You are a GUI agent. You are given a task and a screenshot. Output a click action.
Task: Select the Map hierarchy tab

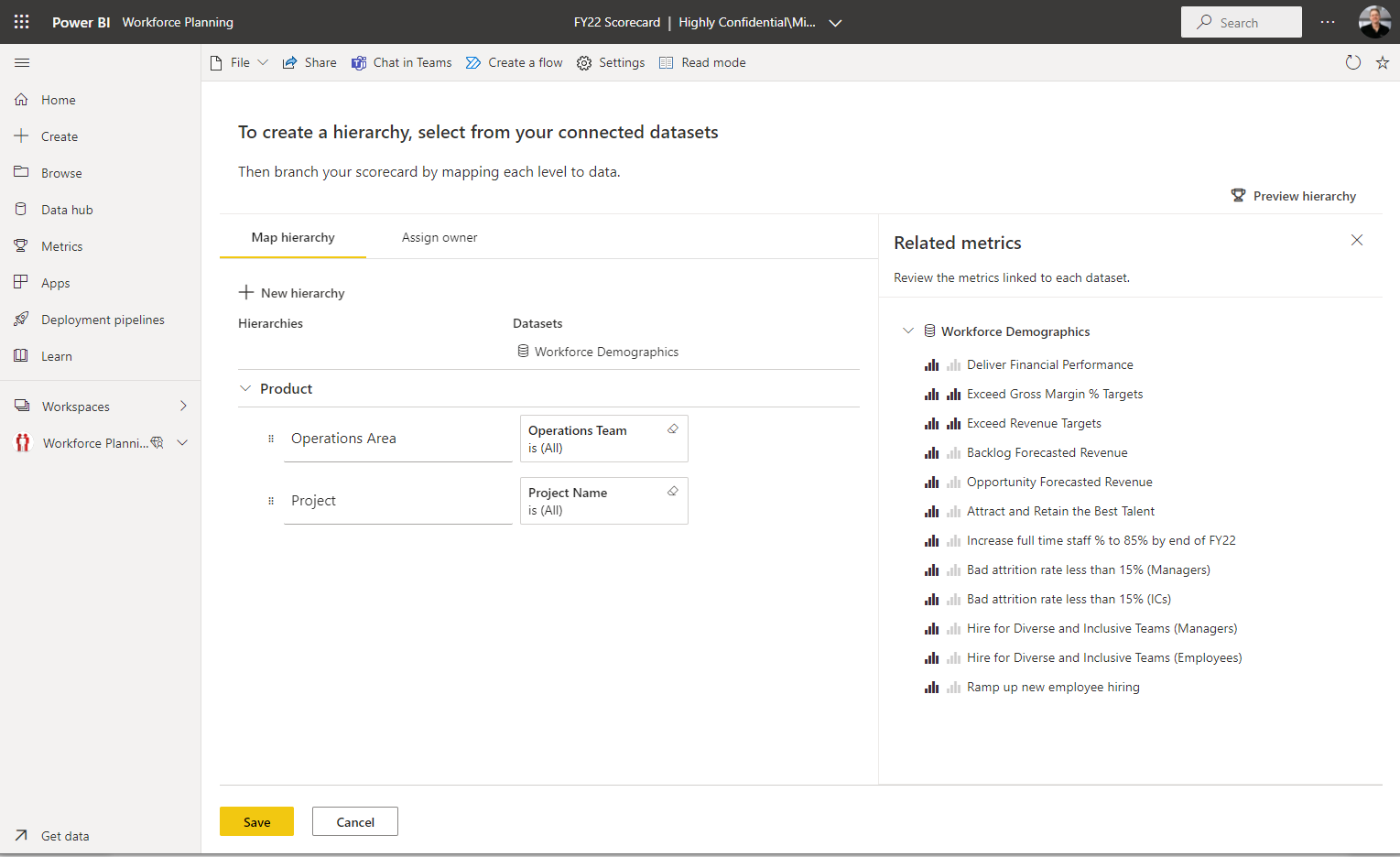[x=293, y=237]
